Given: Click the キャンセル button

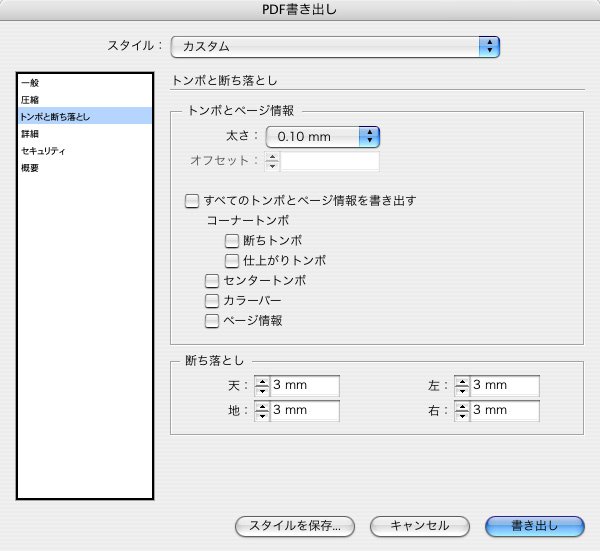Looking at the screenshot, I should point(420,526).
